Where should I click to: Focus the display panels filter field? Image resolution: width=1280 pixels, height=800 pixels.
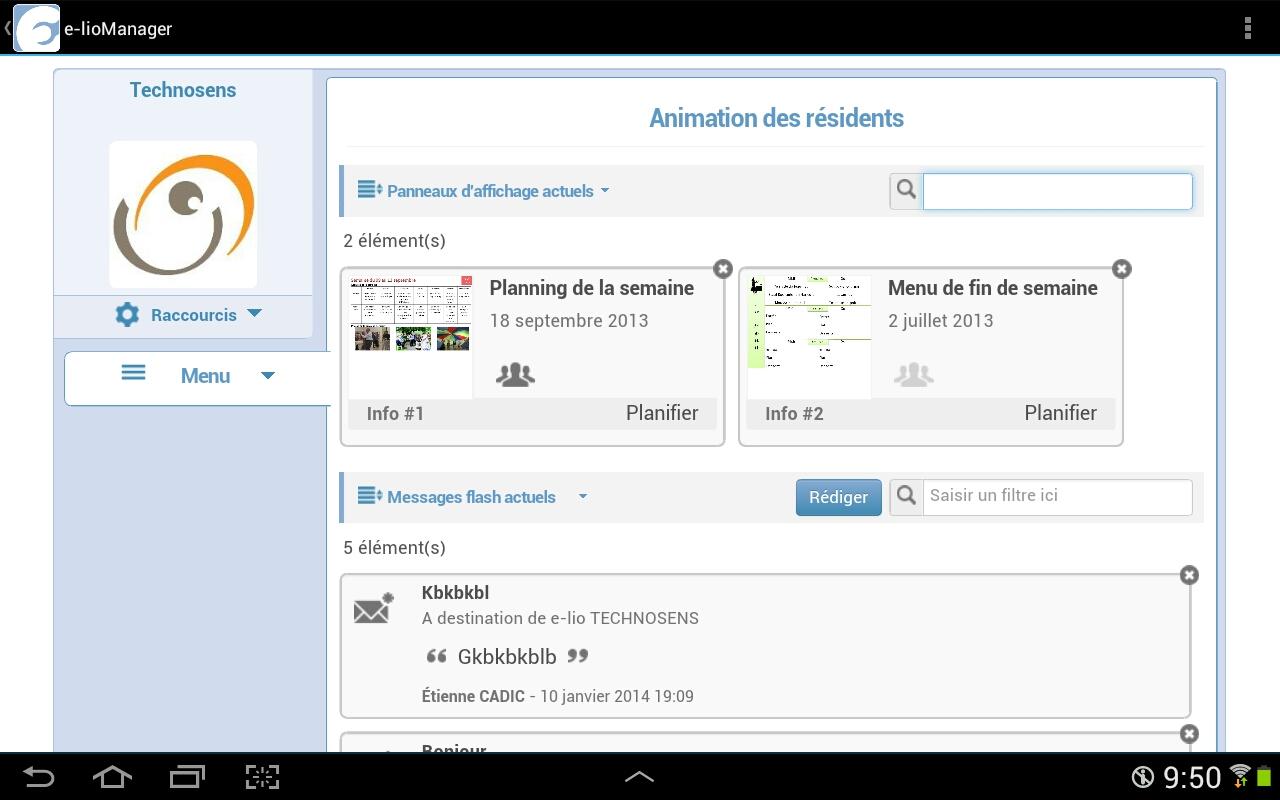point(1057,191)
